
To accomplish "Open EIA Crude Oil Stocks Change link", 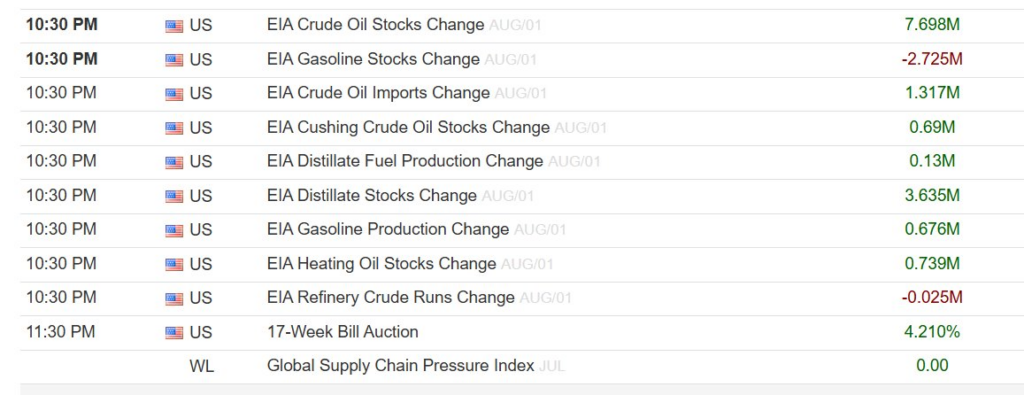I will pos(376,25).
